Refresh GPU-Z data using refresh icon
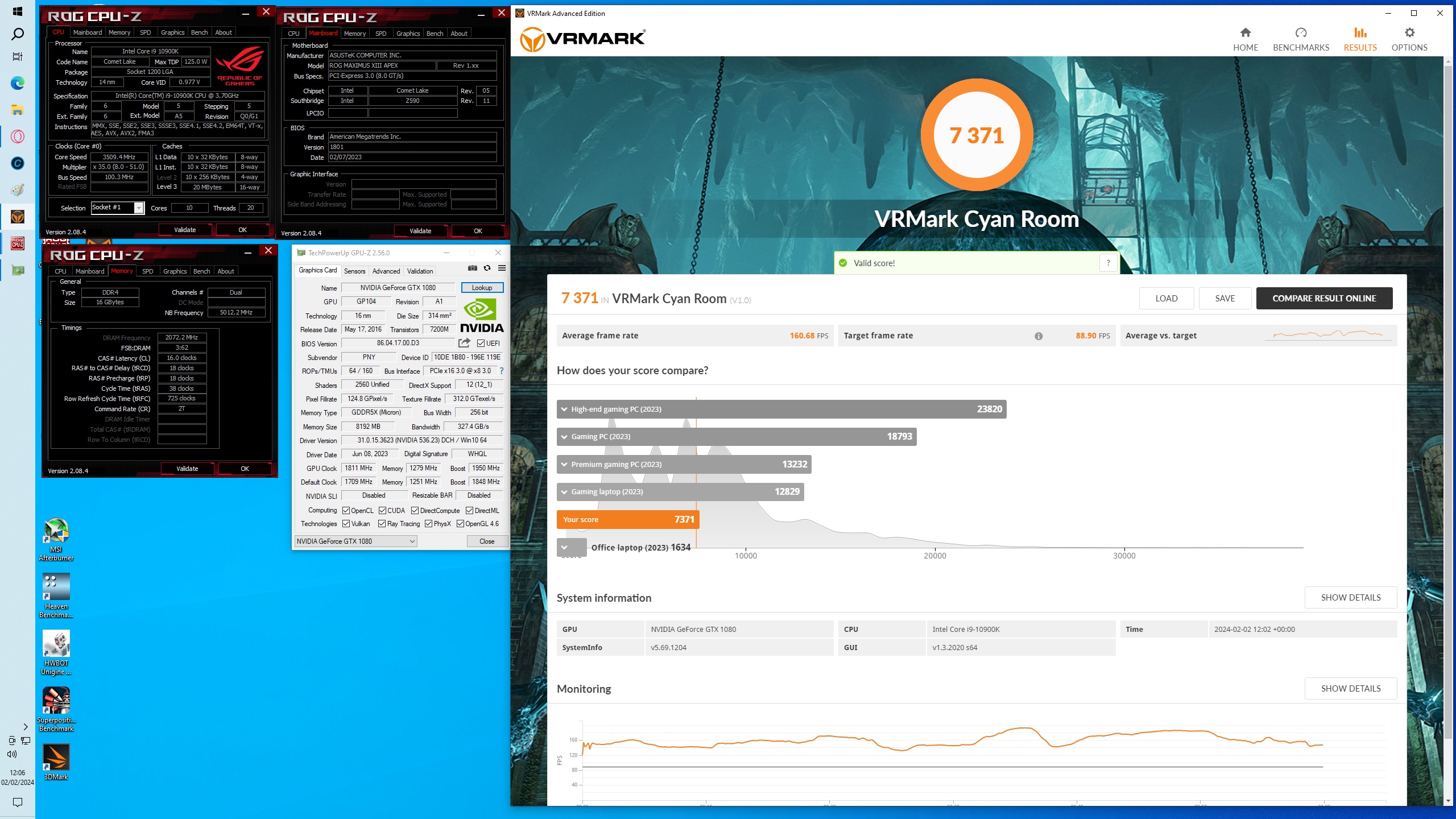 487,268
